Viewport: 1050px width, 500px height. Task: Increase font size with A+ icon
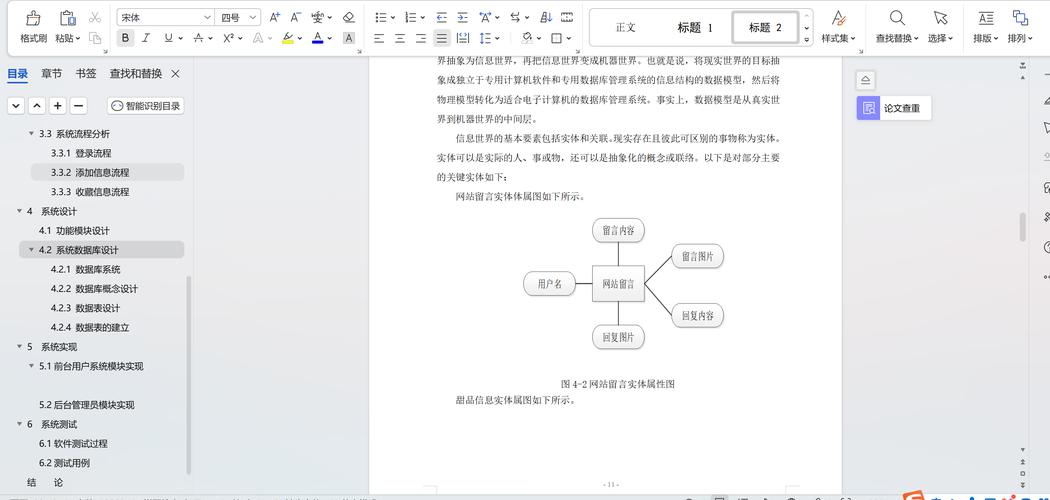pos(275,17)
